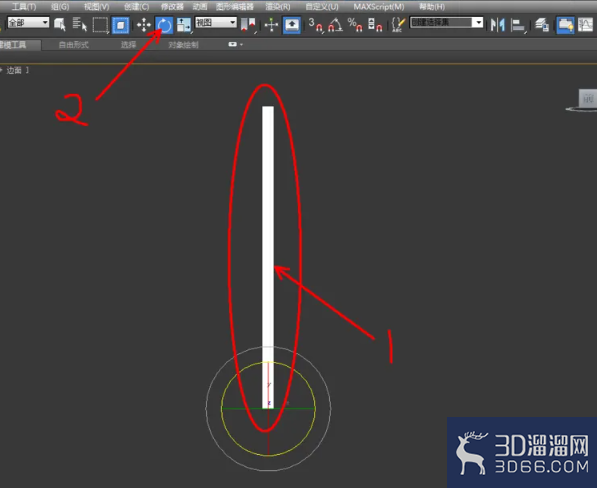Click the 边面 viewport shading label
597x488 pixels.
(14, 70)
